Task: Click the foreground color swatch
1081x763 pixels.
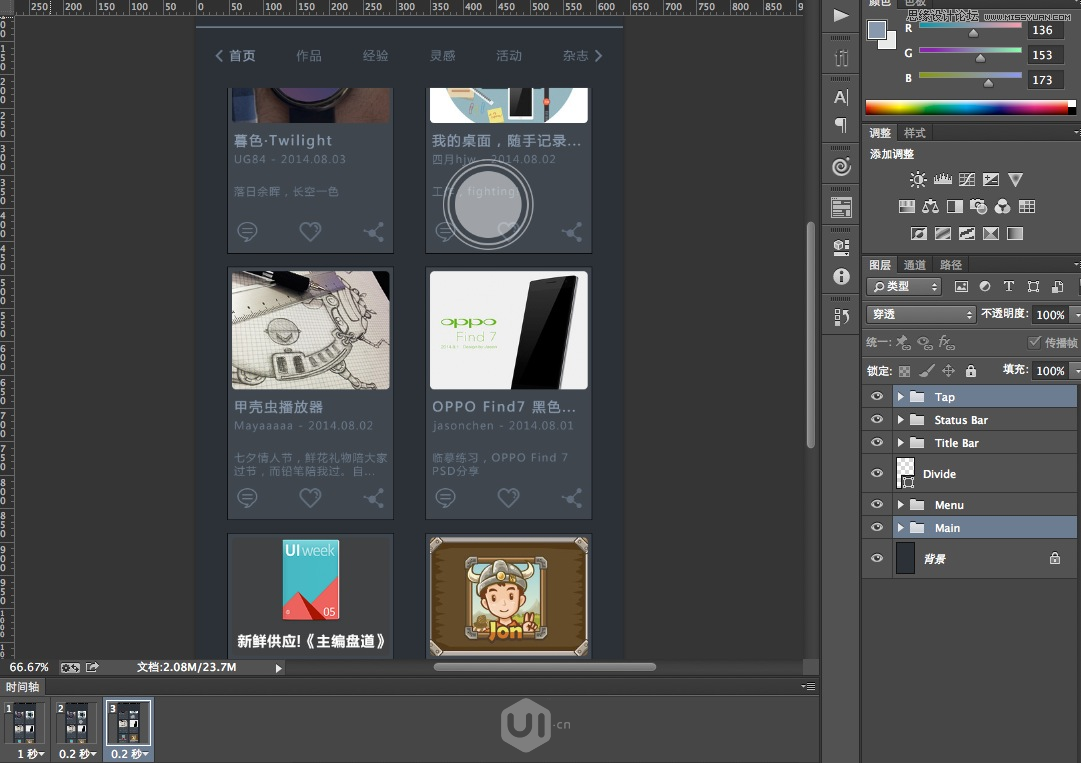Action: click(877, 30)
